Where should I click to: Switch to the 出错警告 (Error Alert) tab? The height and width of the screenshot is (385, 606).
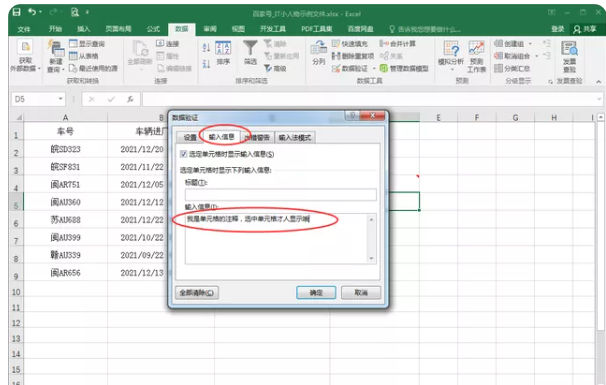[x=257, y=138]
